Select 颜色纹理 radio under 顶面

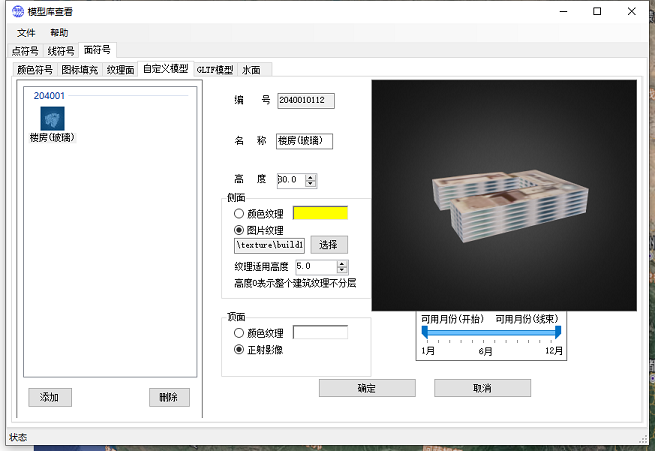tap(238, 333)
